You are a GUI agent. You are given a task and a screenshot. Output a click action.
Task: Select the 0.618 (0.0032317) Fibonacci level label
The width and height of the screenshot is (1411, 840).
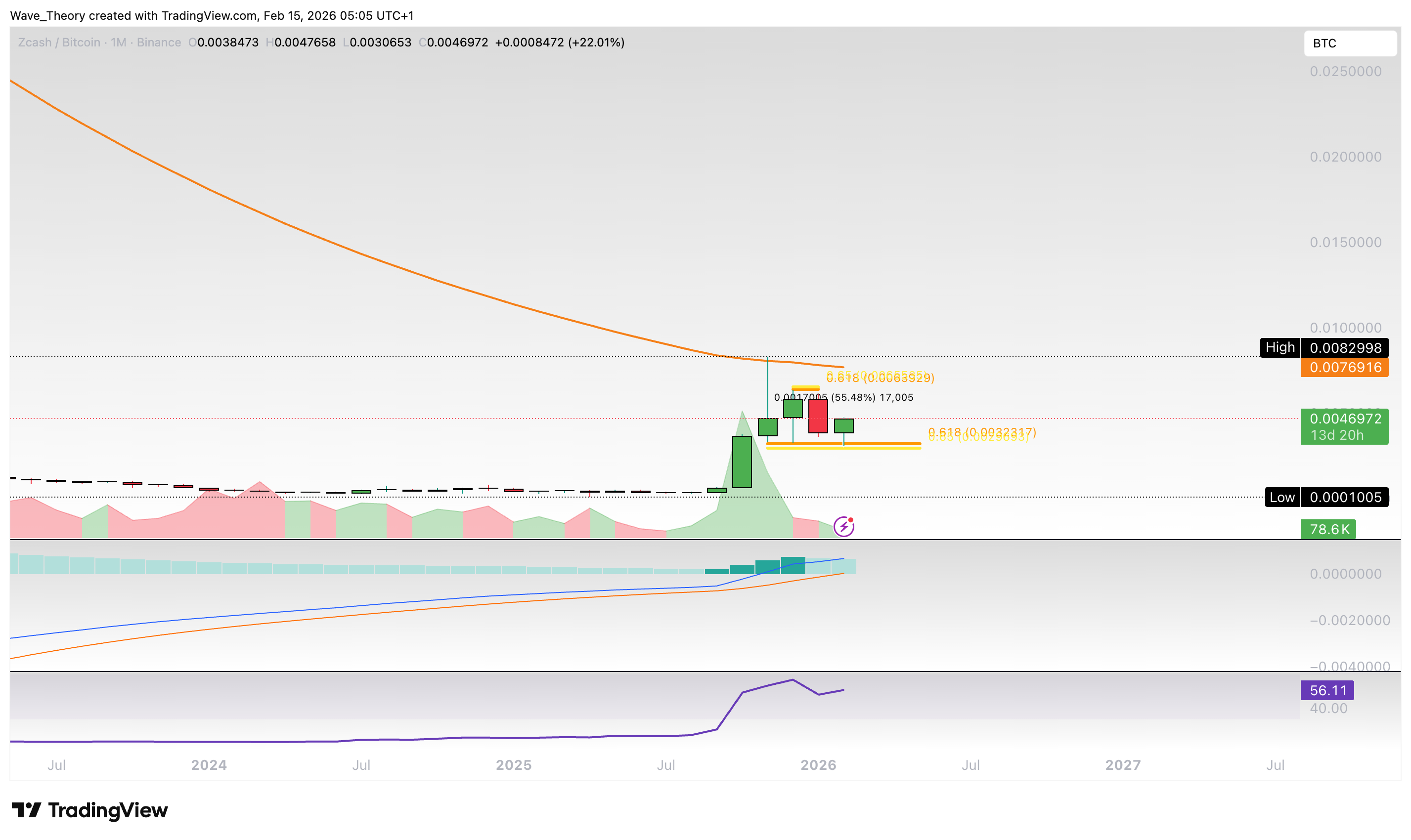[x=982, y=431]
